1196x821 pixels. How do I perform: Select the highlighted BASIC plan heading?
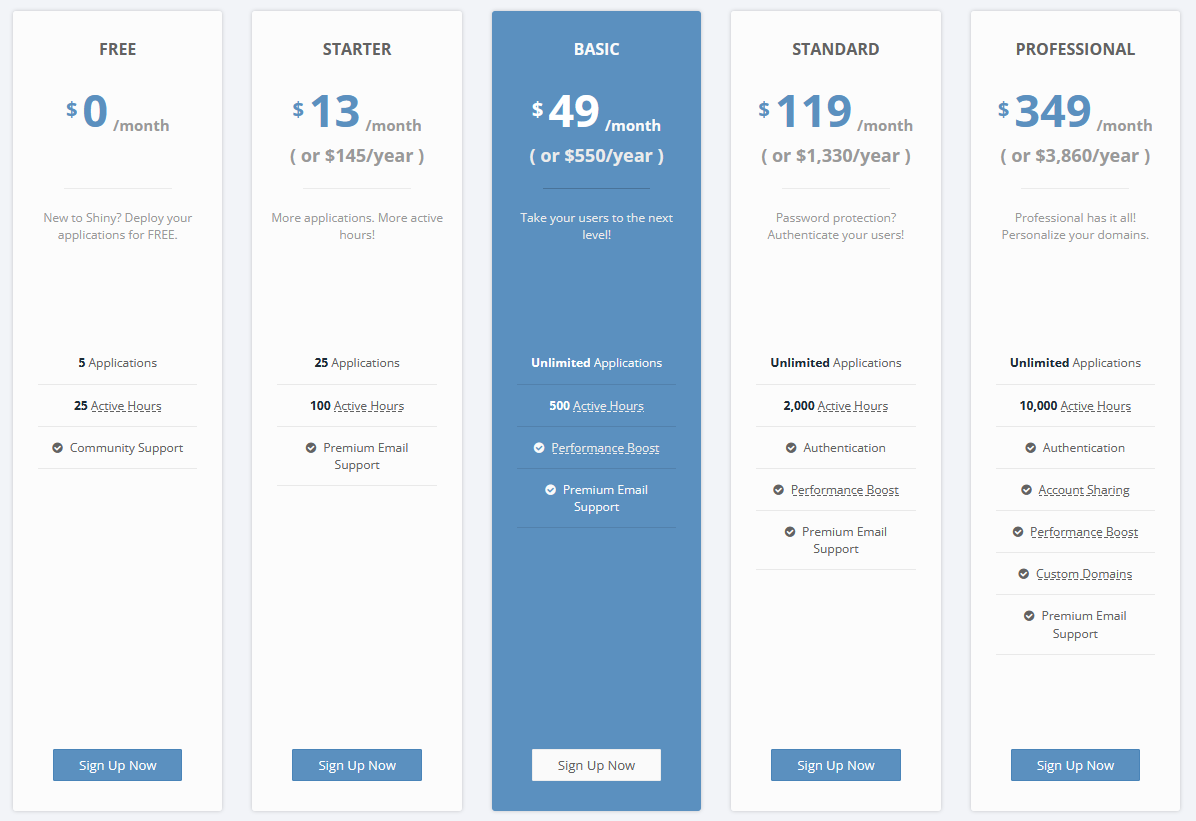click(596, 49)
